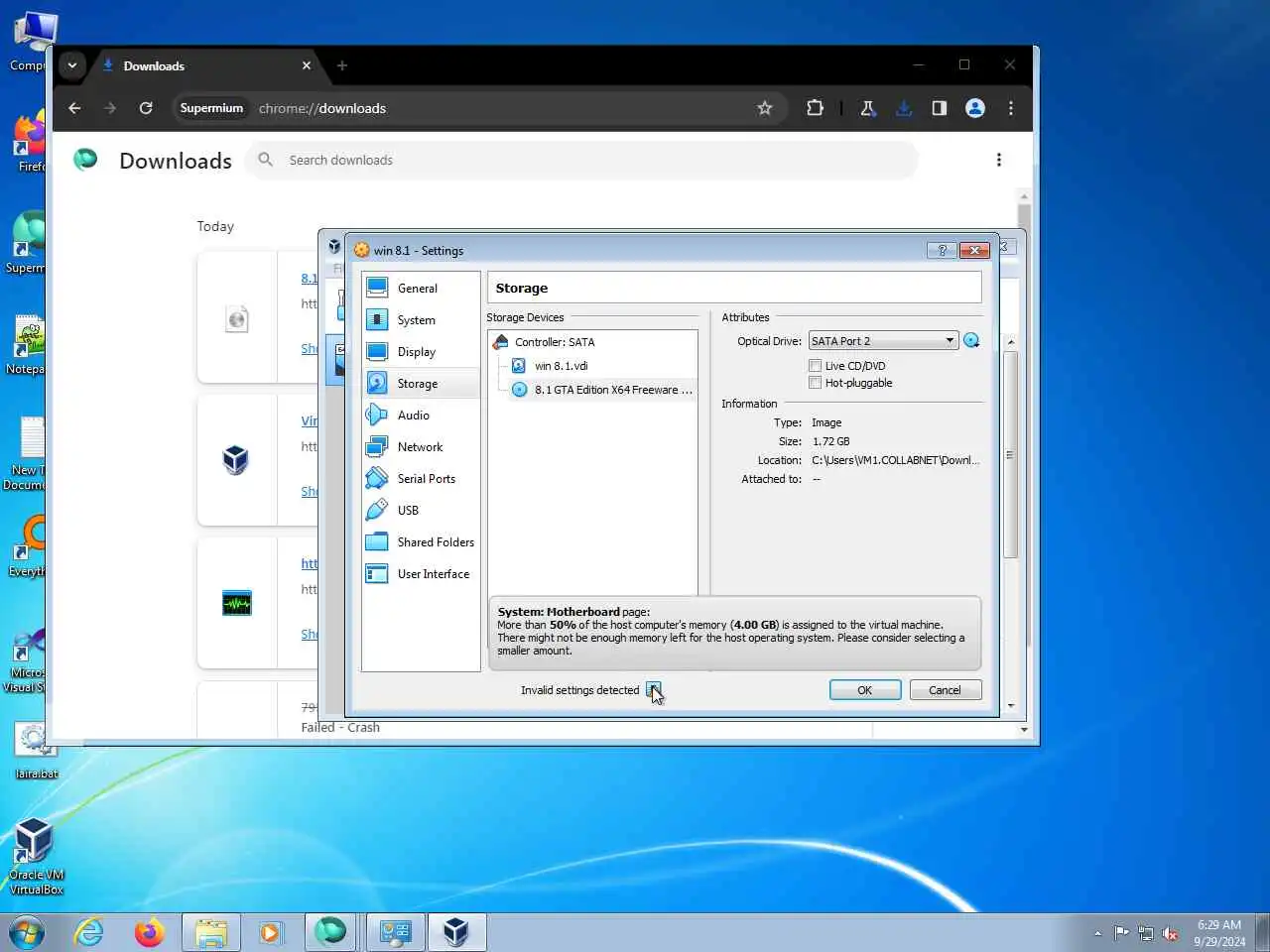Image resolution: width=1270 pixels, height=952 pixels.
Task: Open the Extensions puzzle icon in Supermium
Action: (x=815, y=108)
